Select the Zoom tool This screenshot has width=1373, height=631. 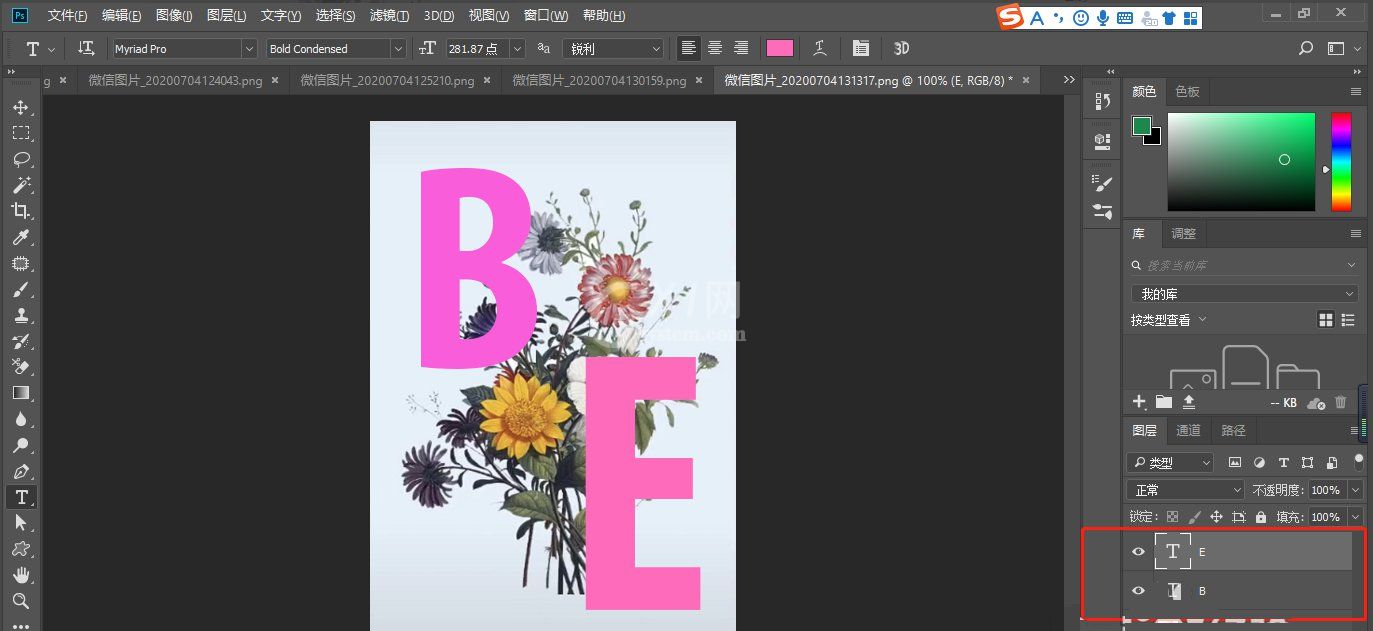click(21, 601)
